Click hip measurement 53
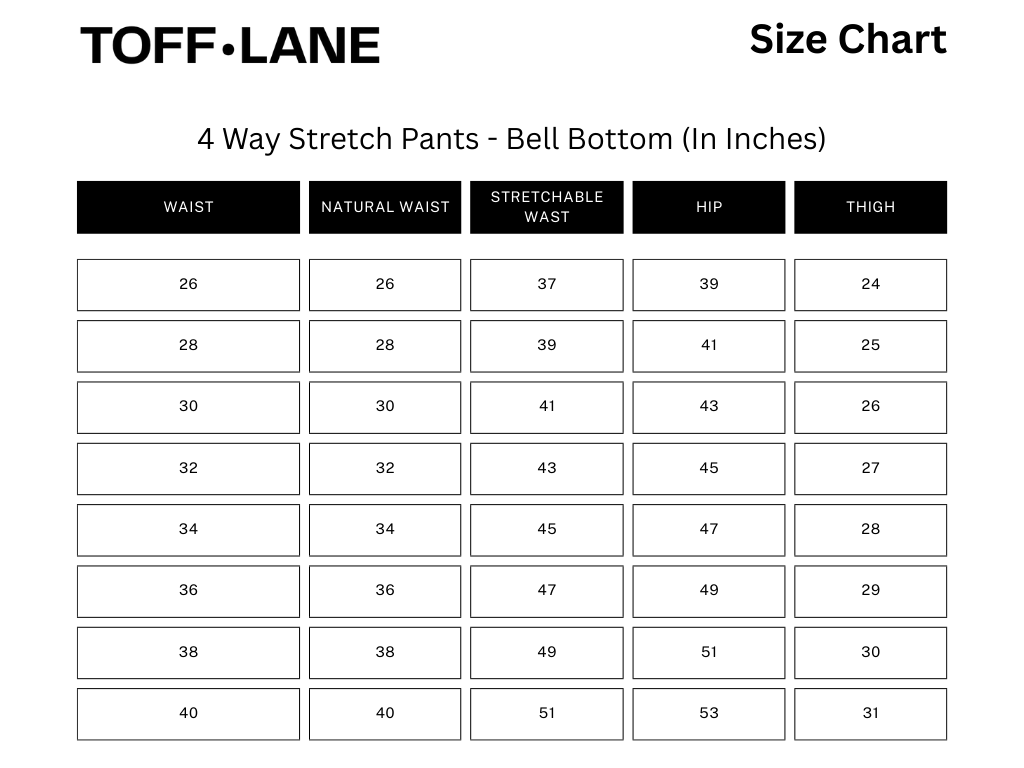Image resolution: width=1024 pixels, height=768 pixels. [x=709, y=713]
